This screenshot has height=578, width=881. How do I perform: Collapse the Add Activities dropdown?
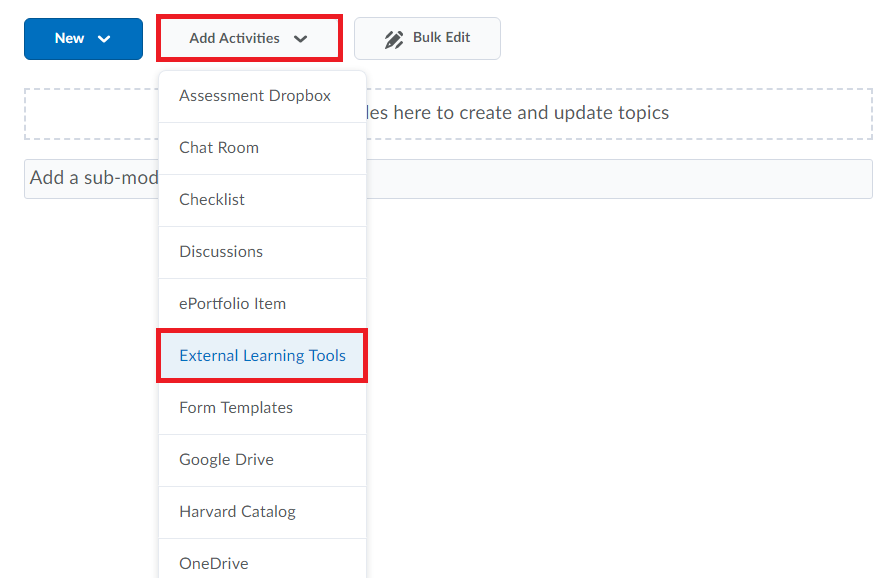tap(249, 38)
